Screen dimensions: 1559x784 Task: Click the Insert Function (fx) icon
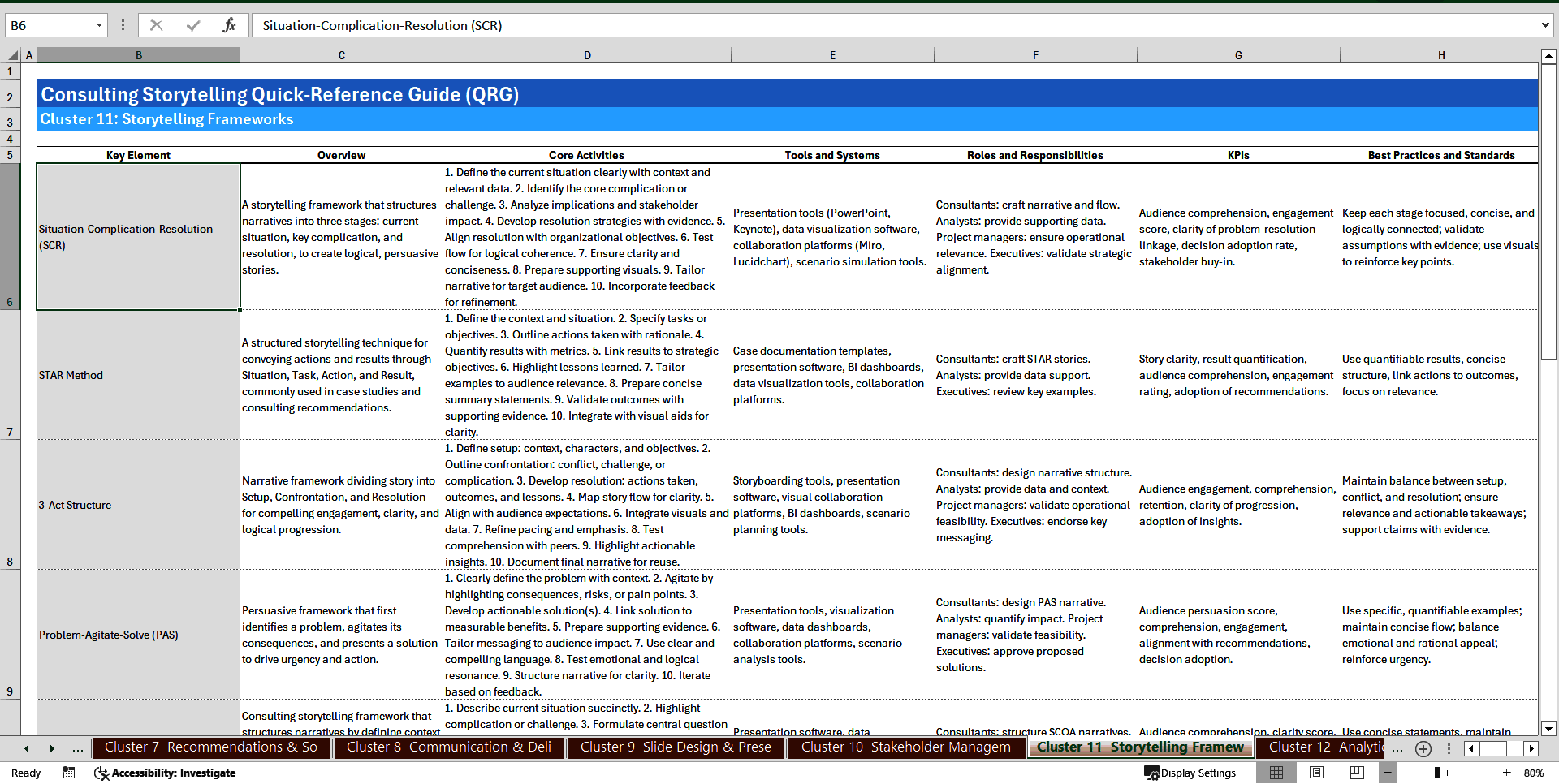230,25
